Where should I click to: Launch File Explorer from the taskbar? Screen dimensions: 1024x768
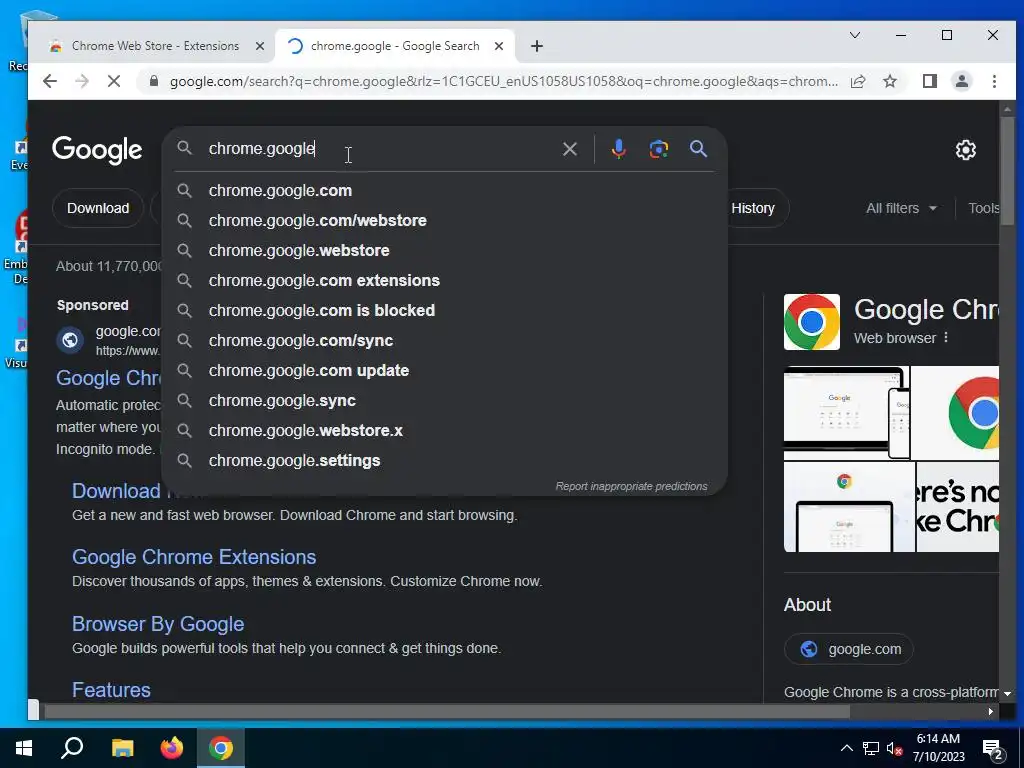tap(122, 748)
